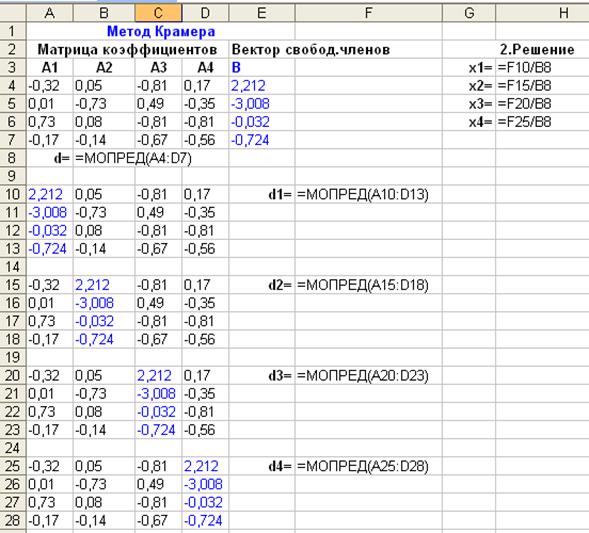Viewport: 589px width, 533px height.
Task: Select the 'A4' label in row 3
Action: pos(205,68)
